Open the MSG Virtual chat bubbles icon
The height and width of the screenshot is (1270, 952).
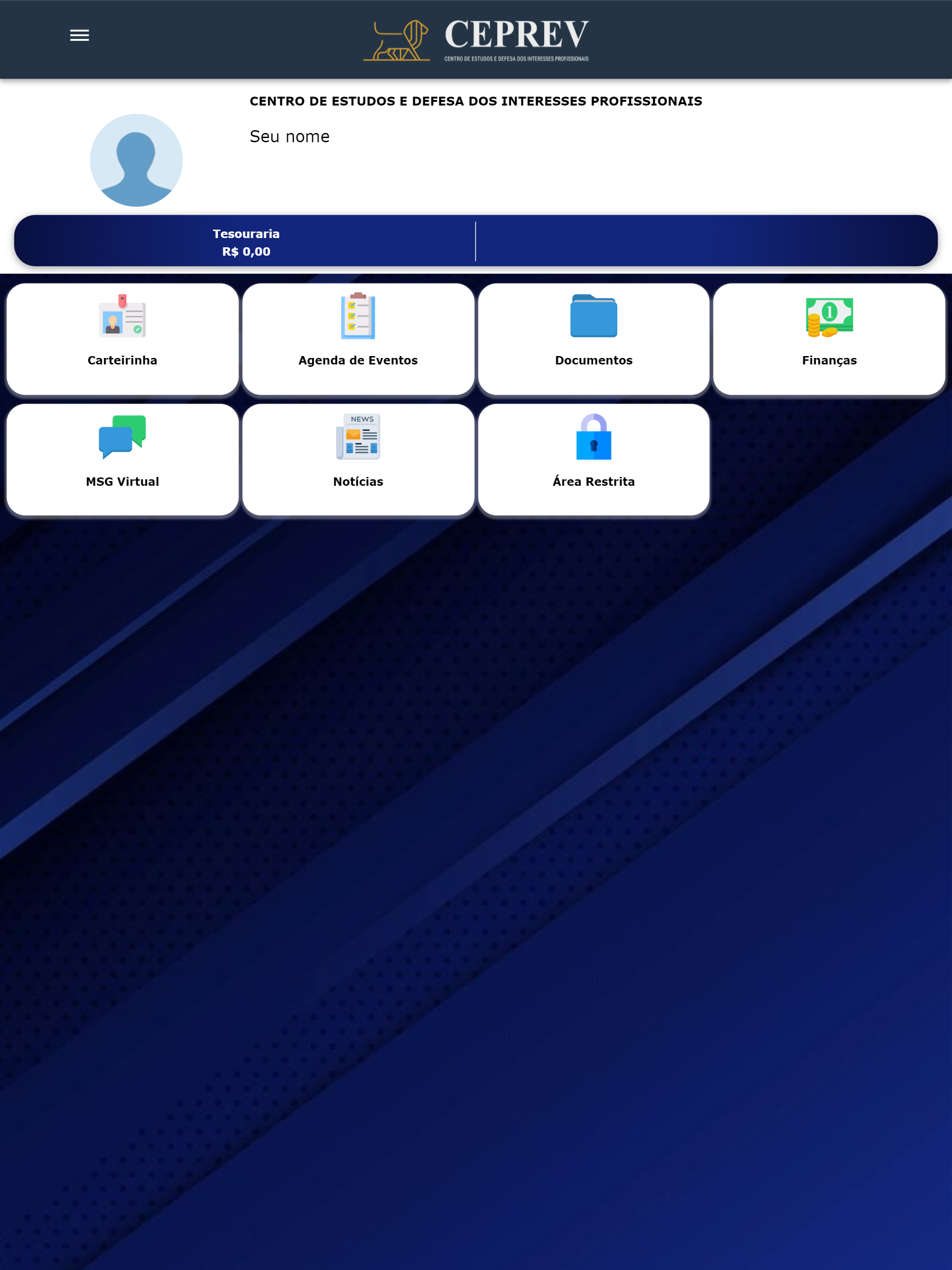click(x=122, y=437)
